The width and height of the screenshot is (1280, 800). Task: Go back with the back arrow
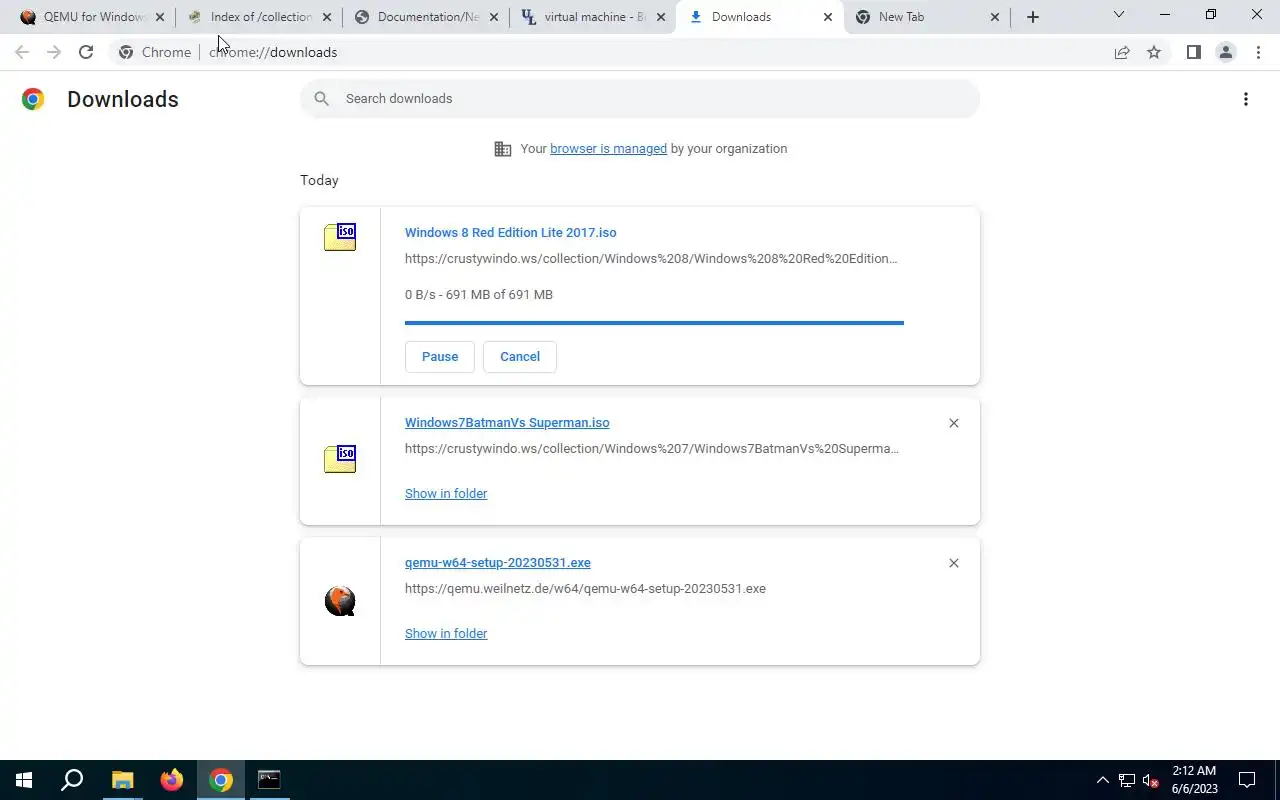pos(22,52)
